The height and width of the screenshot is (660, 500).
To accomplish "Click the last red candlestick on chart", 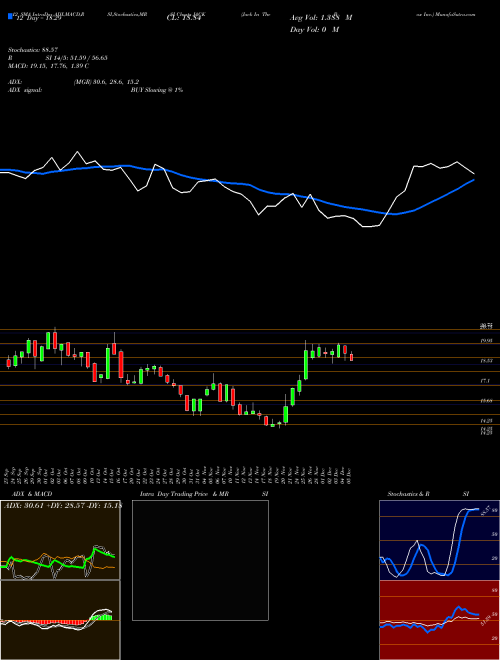I will coord(351,357).
